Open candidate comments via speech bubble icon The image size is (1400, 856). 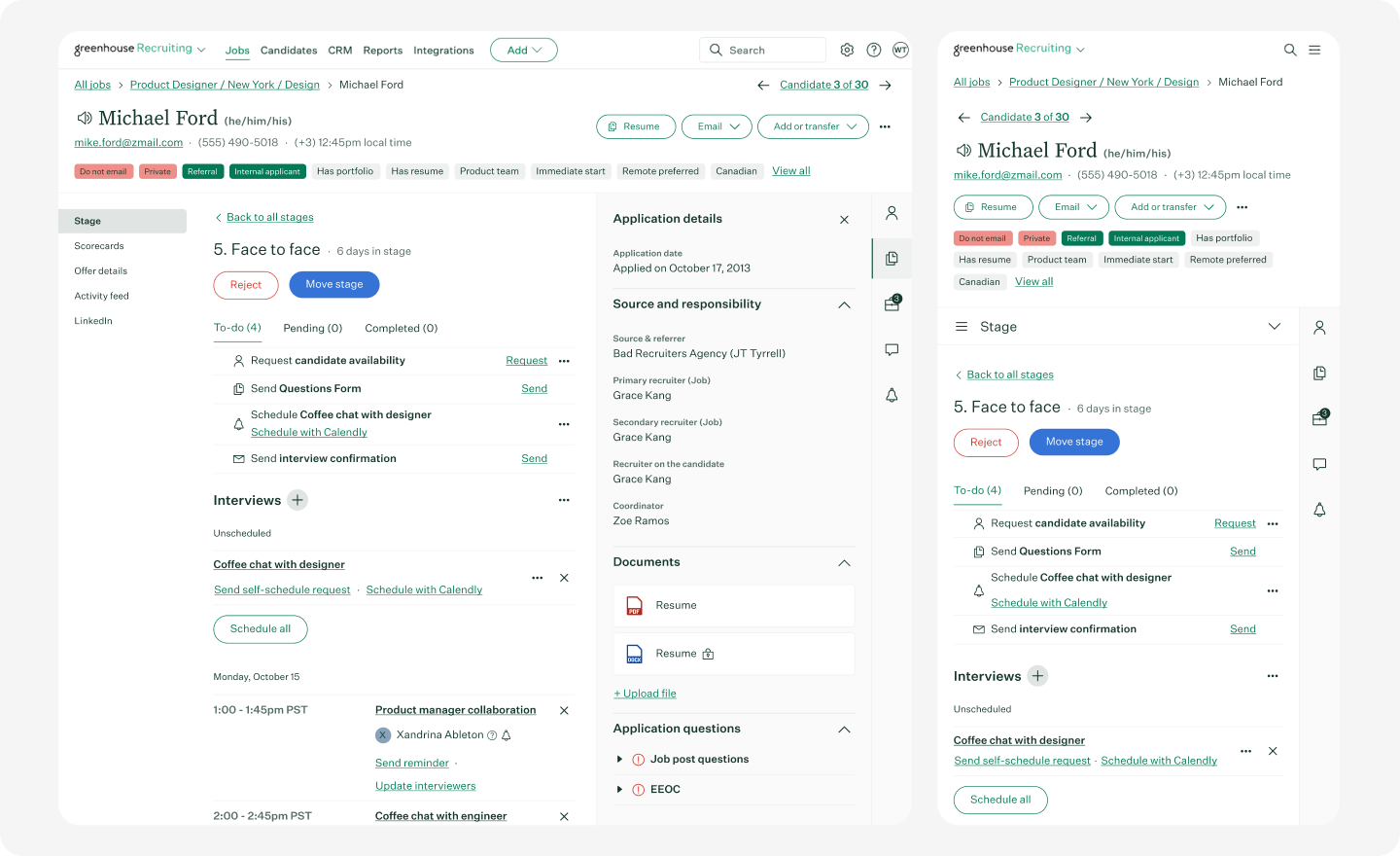[892, 349]
